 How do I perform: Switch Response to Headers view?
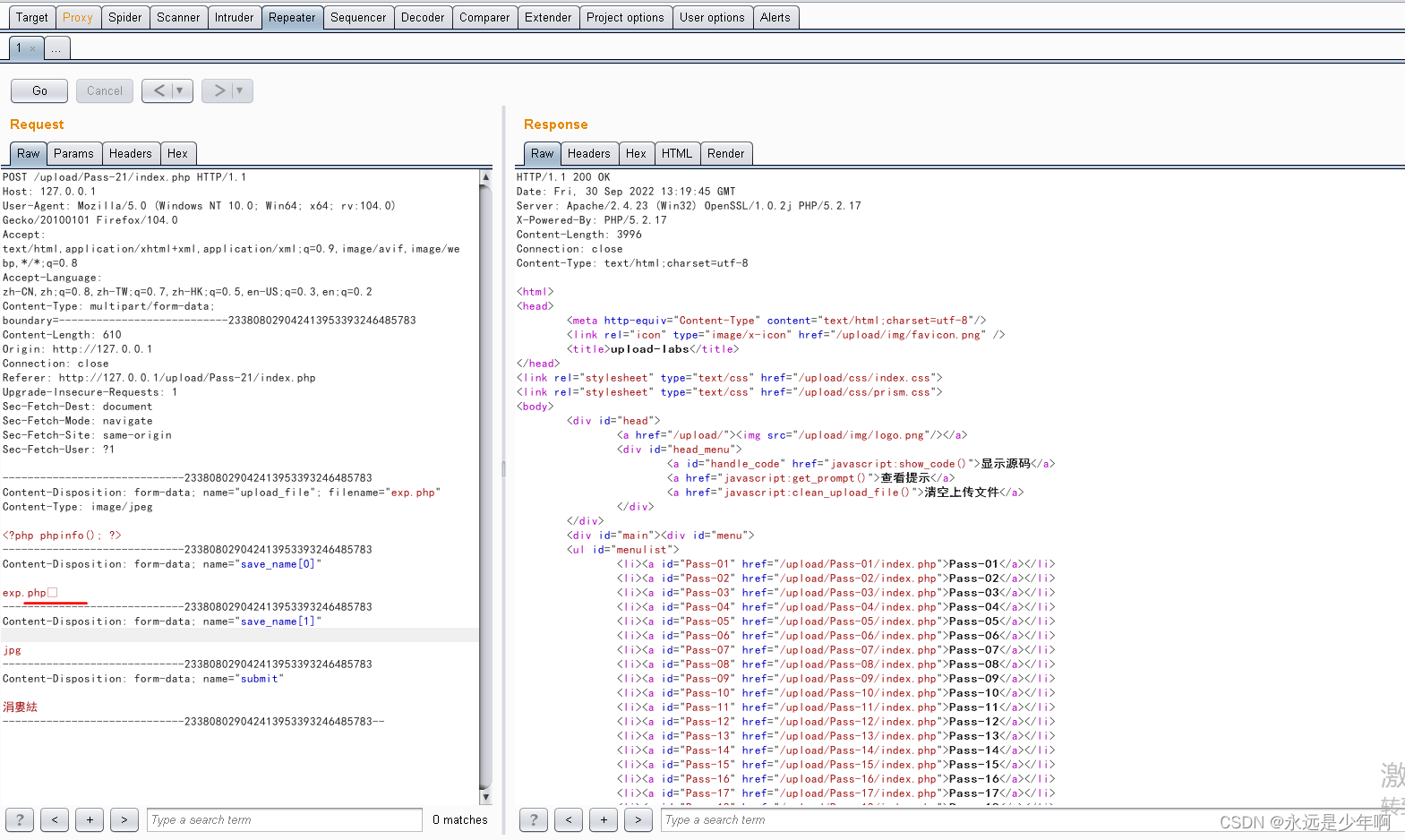pos(589,153)
